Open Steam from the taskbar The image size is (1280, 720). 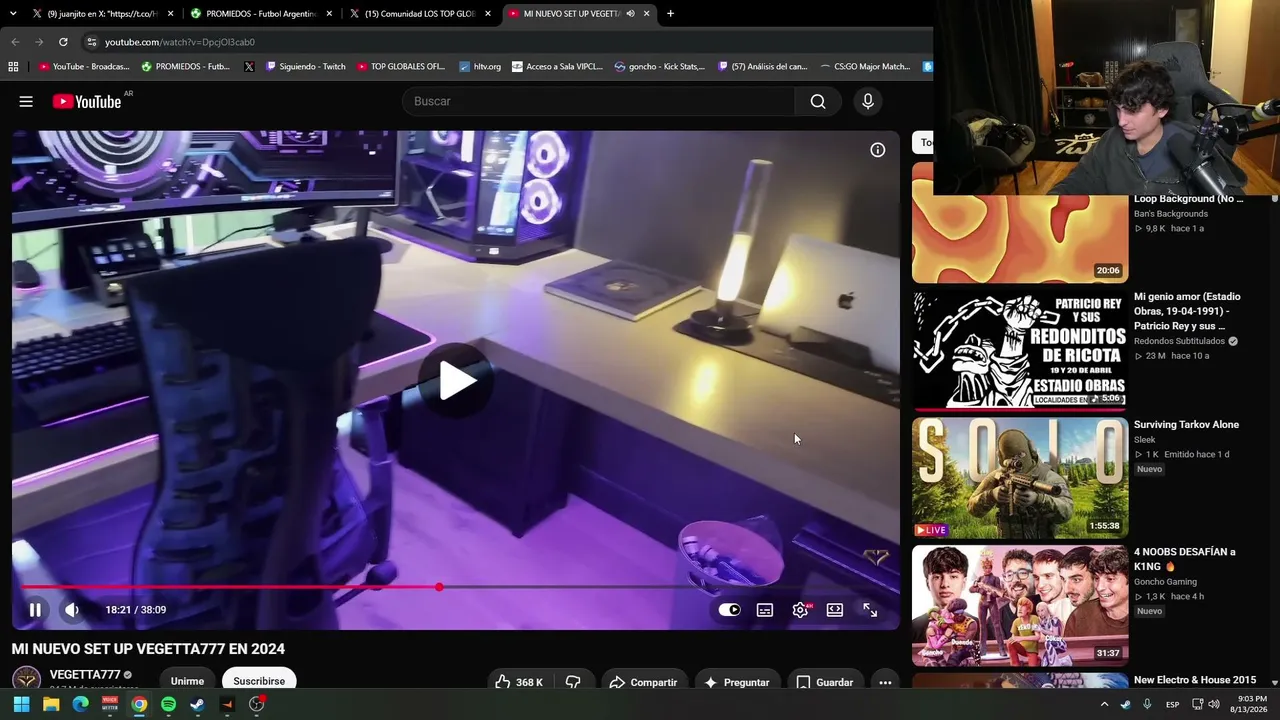point(197,704)
